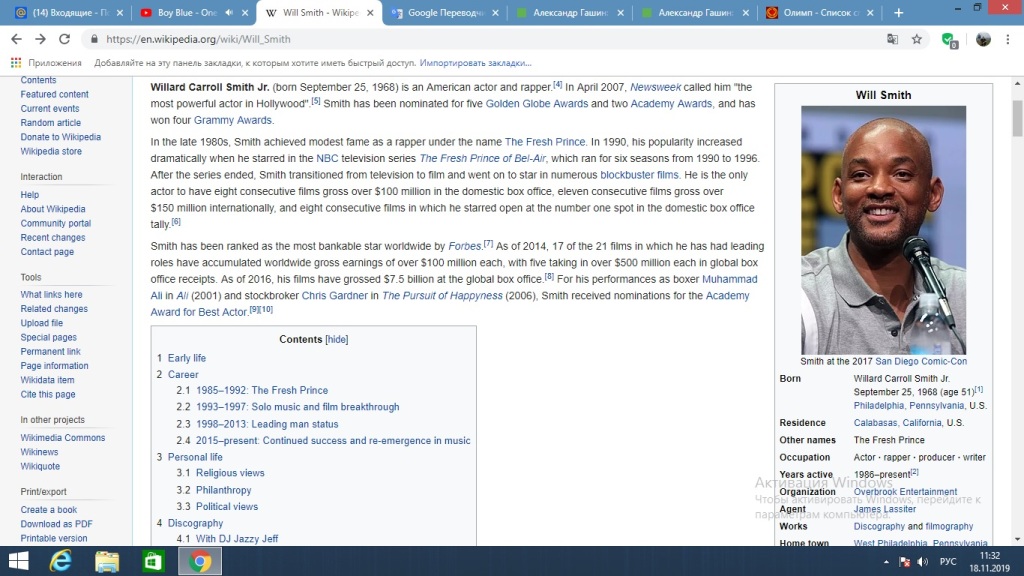
Task: Switch the РУС input language
Action: click(x=948, y=562)
